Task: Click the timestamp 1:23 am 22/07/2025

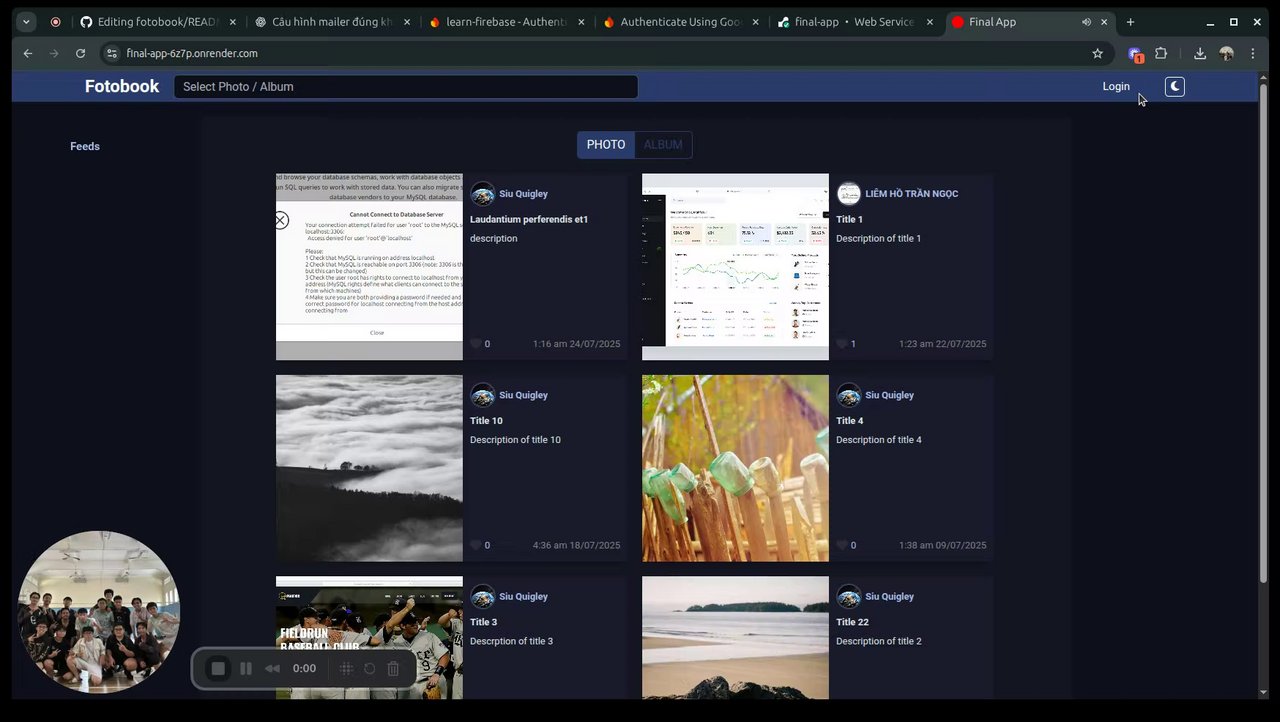Action: [x=942, y=344]
